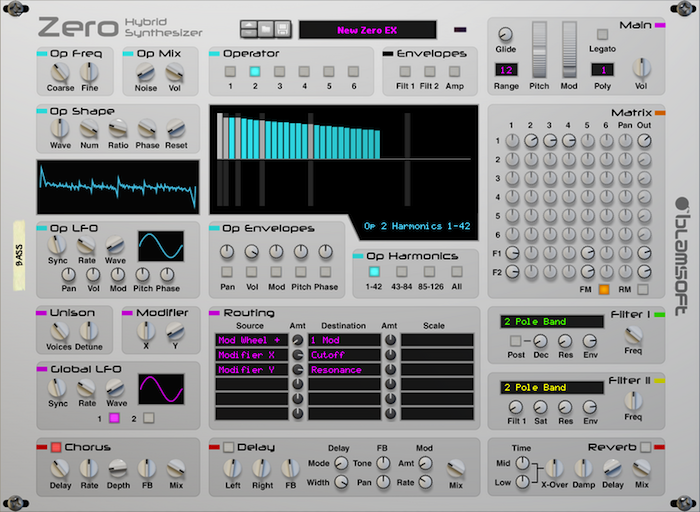700x512 pixels.
Task: Select operator 1 button
Action: (230, 71)
